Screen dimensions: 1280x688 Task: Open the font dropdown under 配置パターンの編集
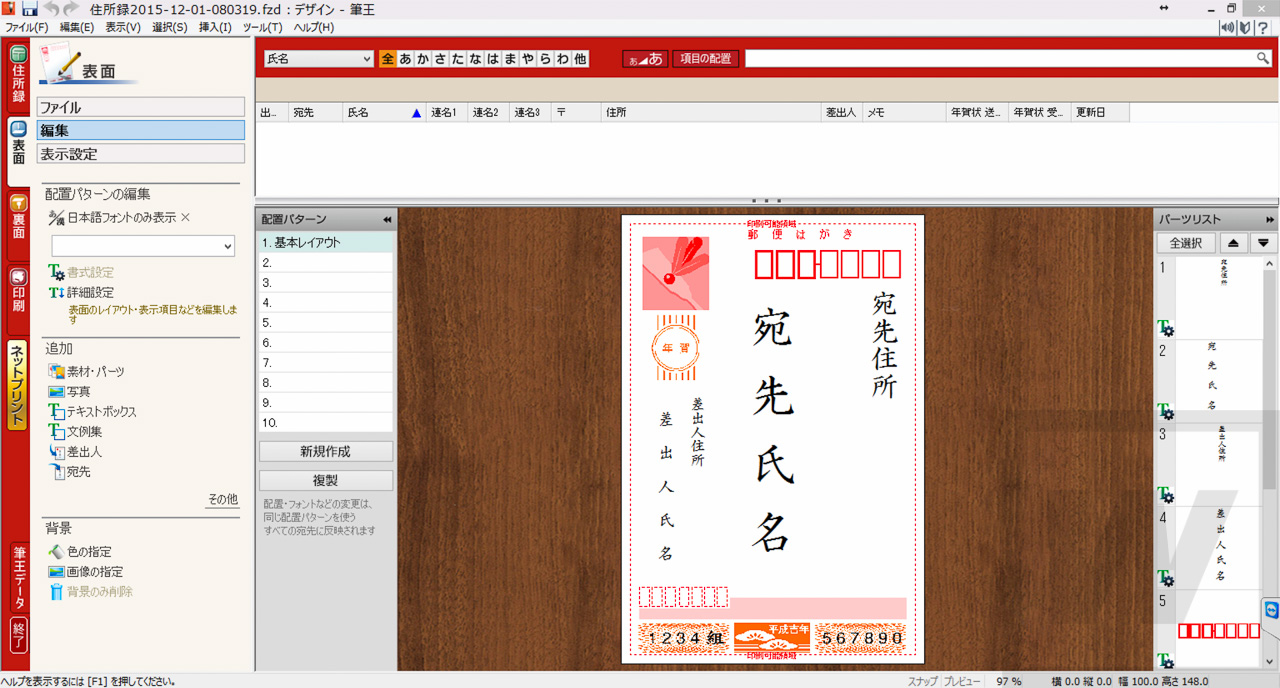143,246
